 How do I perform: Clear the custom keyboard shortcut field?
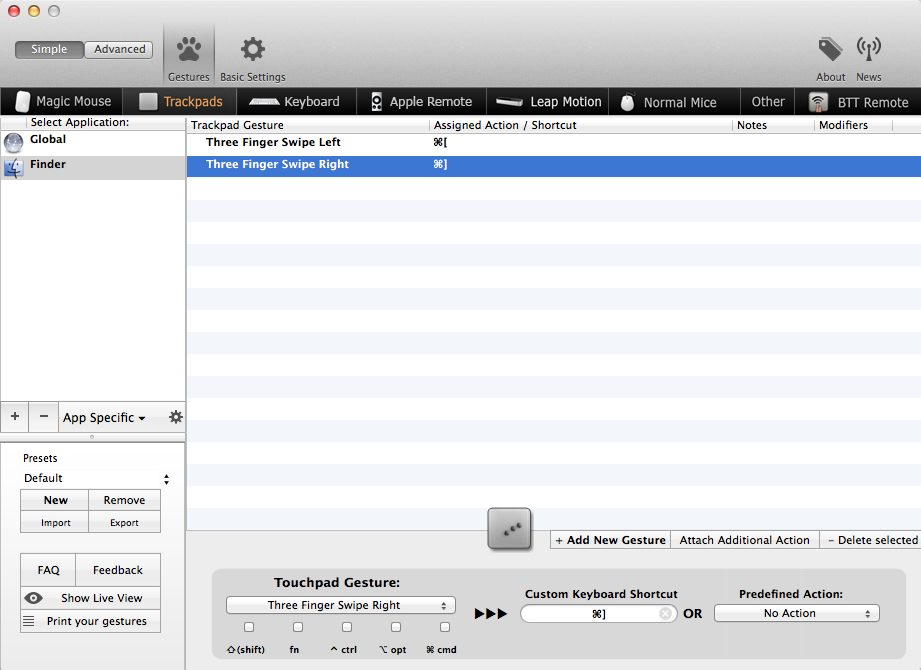(665, 614)
